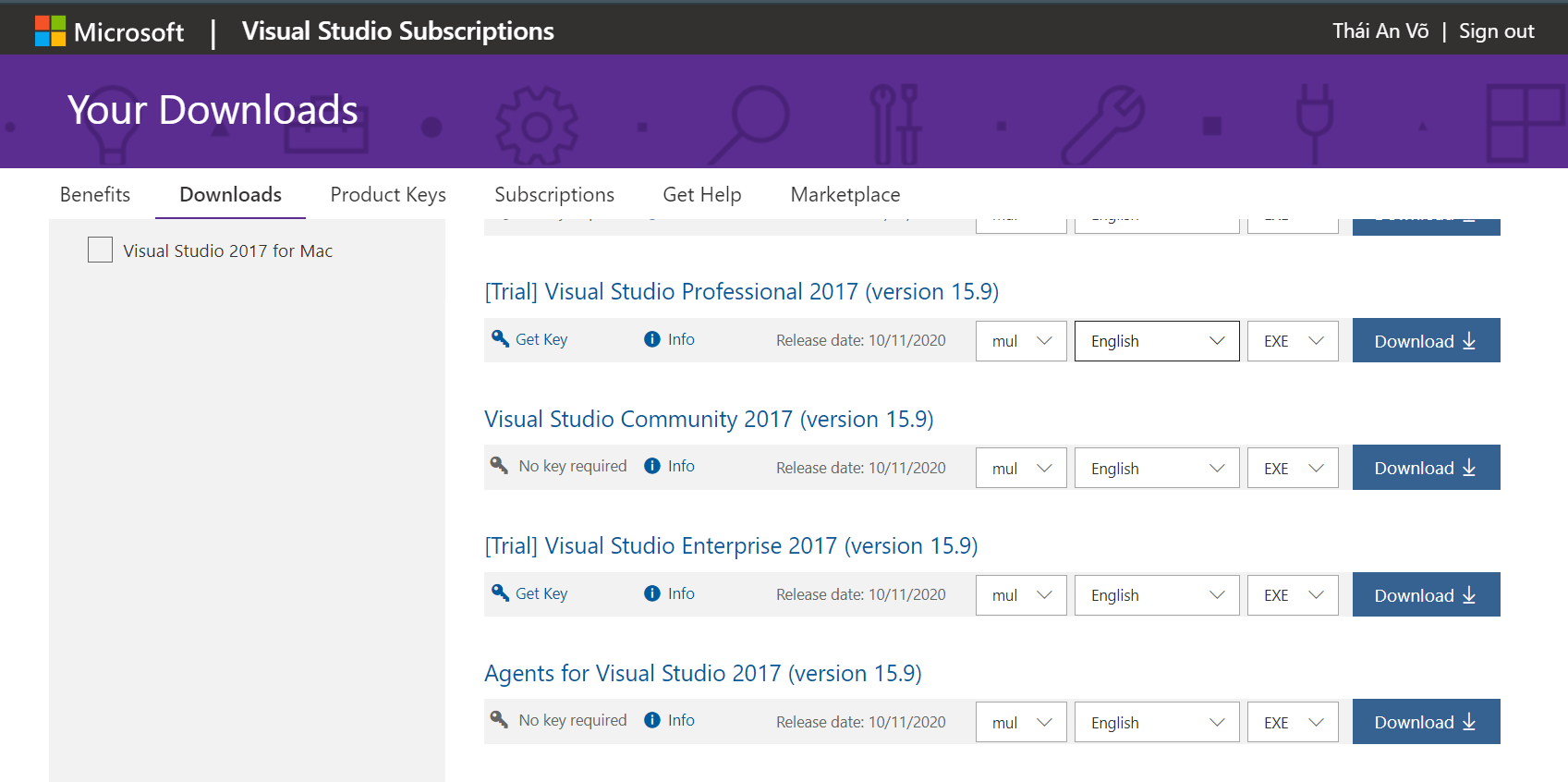Click key icon in Agents for Visual Studio row
This screenshot has width=1568, height=782.
tap(499, 719)
